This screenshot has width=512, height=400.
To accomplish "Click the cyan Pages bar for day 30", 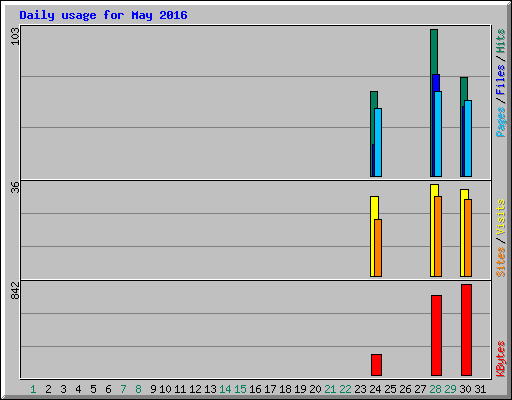I will click(468, 138).
